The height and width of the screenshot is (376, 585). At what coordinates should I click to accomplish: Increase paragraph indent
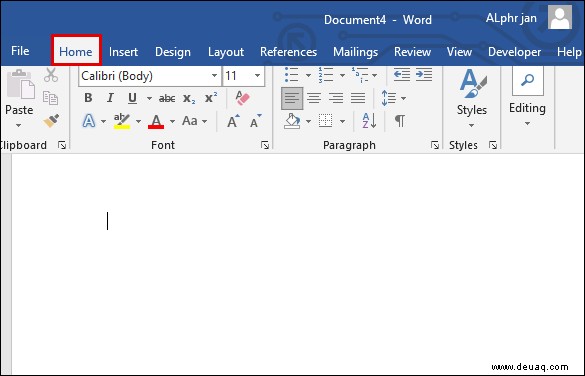pos(424,75)
